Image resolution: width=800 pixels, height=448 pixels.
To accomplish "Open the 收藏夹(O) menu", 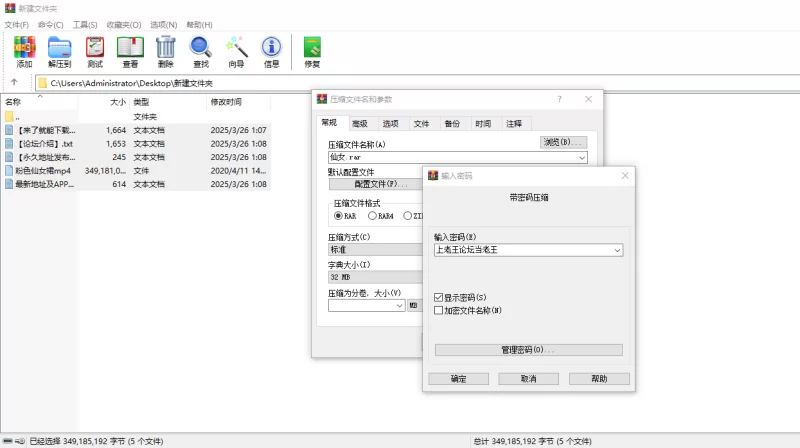I will point(123,24).
